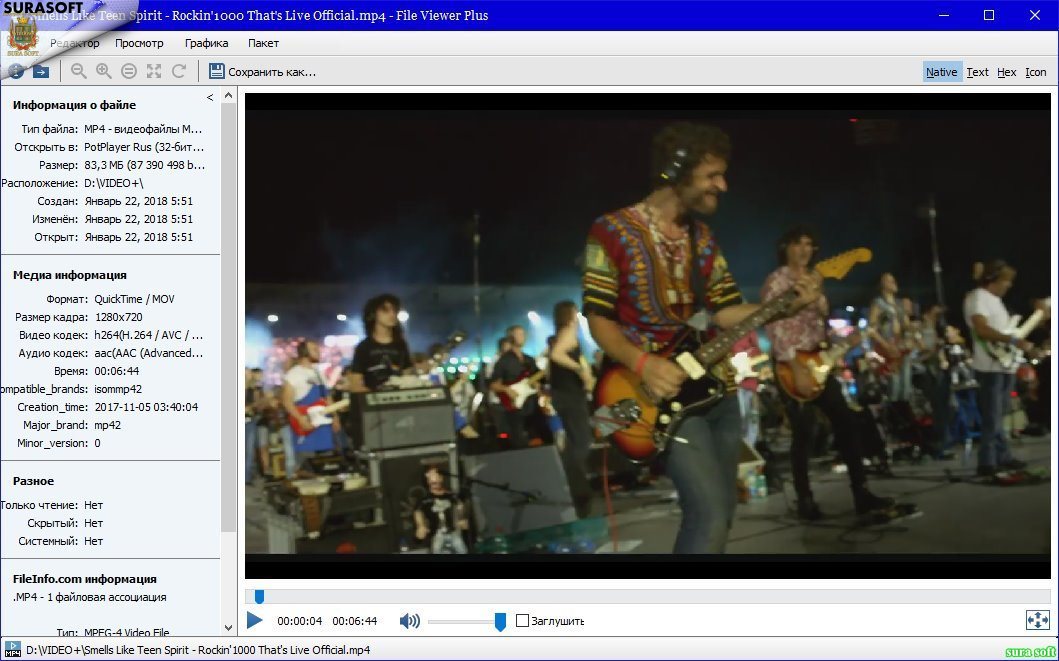Select the video codec value 'h264(H.264 / AVC'

tap(149, 335)
